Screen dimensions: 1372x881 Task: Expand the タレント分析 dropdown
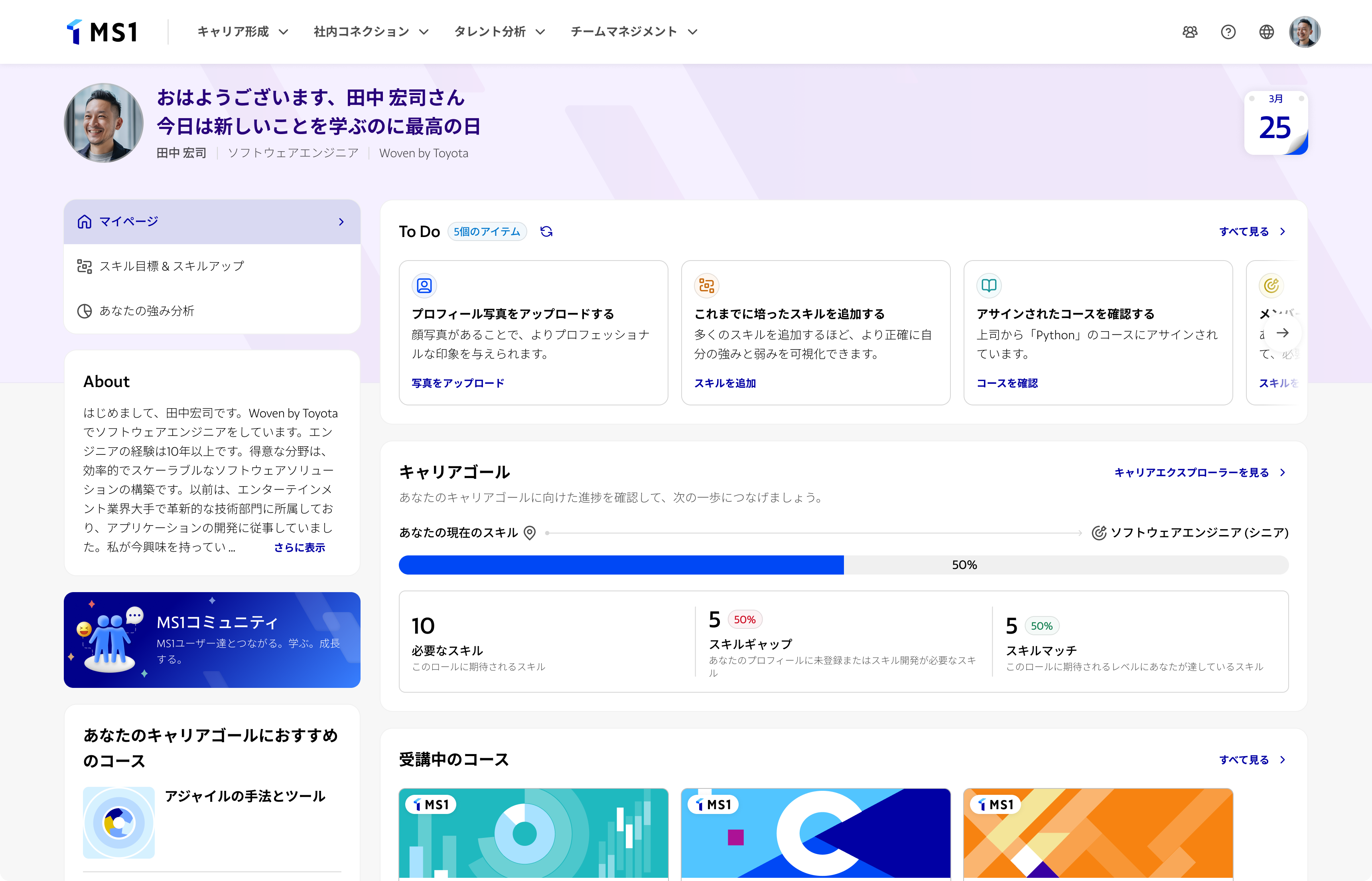click(500, 32)
